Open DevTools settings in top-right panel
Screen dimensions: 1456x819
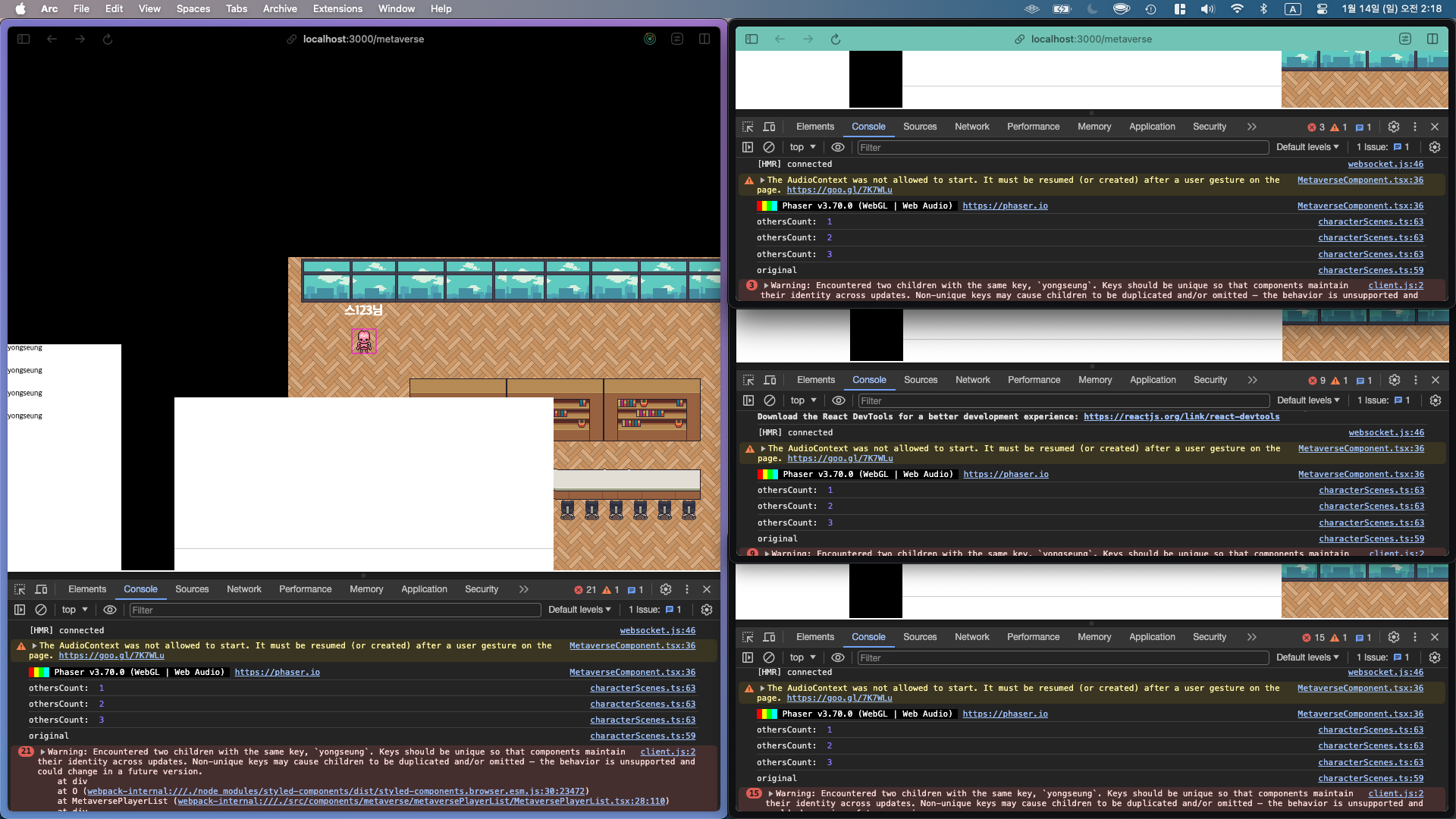click(x=1394, y=127)
